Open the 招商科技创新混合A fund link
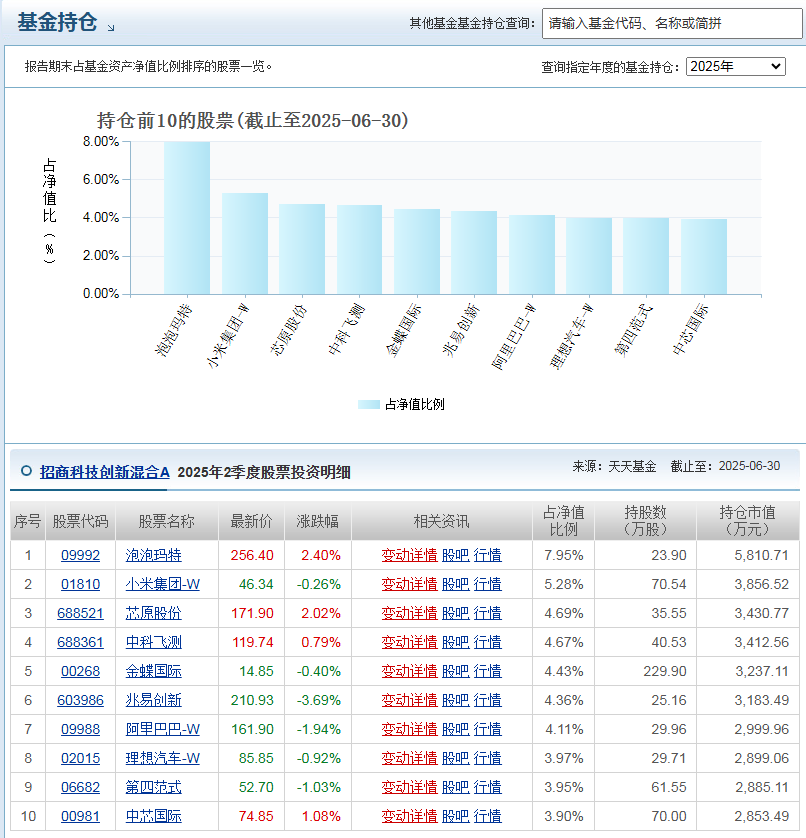806x838 pixels. [105, 472]
